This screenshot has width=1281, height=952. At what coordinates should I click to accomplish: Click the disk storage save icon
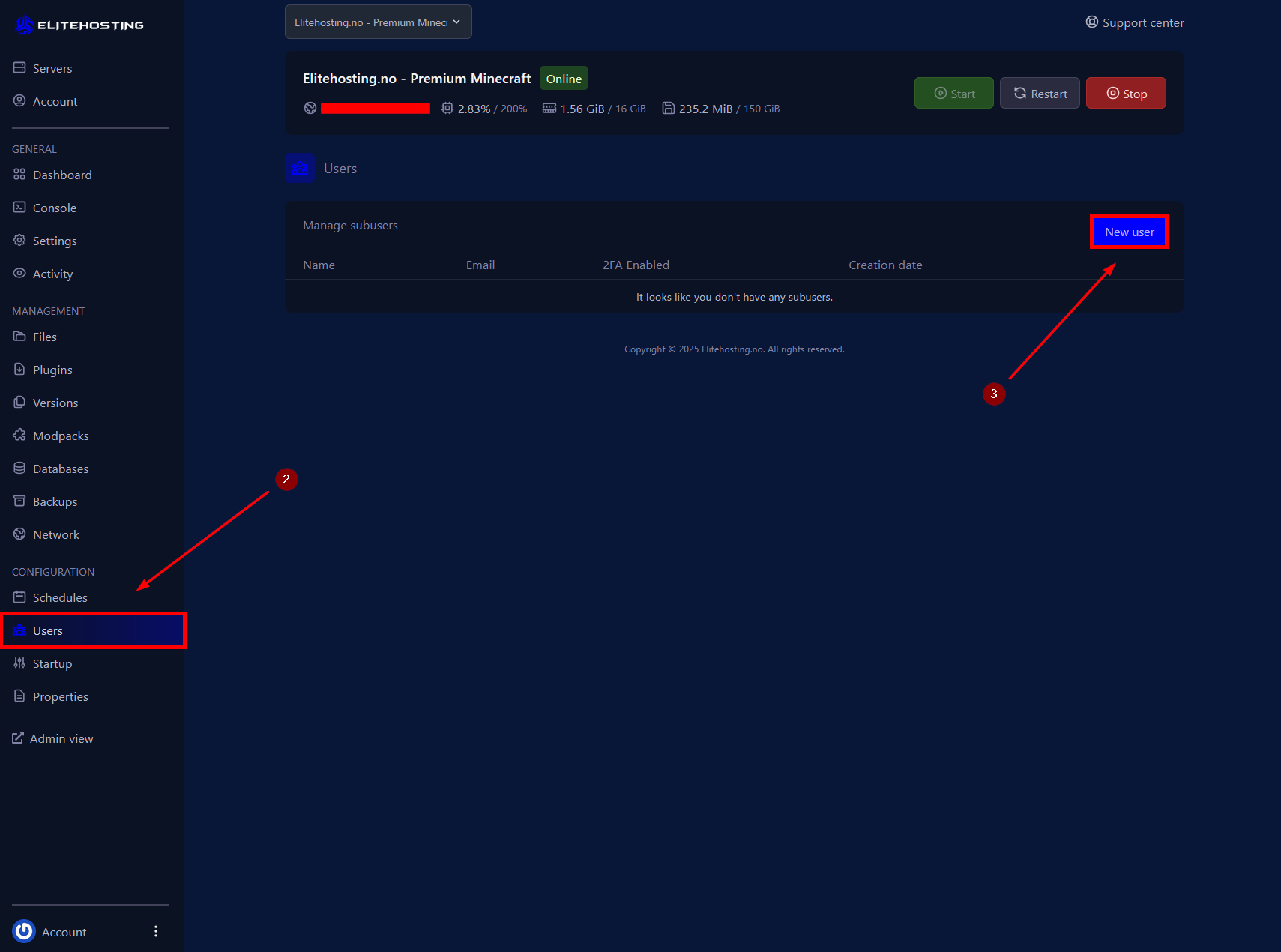pos(668,108)
